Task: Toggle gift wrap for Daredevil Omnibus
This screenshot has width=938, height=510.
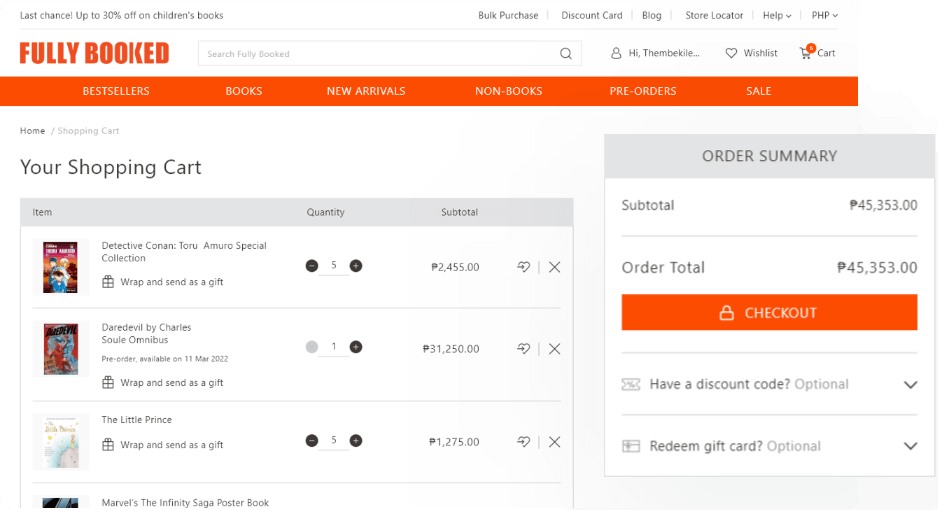Action: click(x=108, y=383)
